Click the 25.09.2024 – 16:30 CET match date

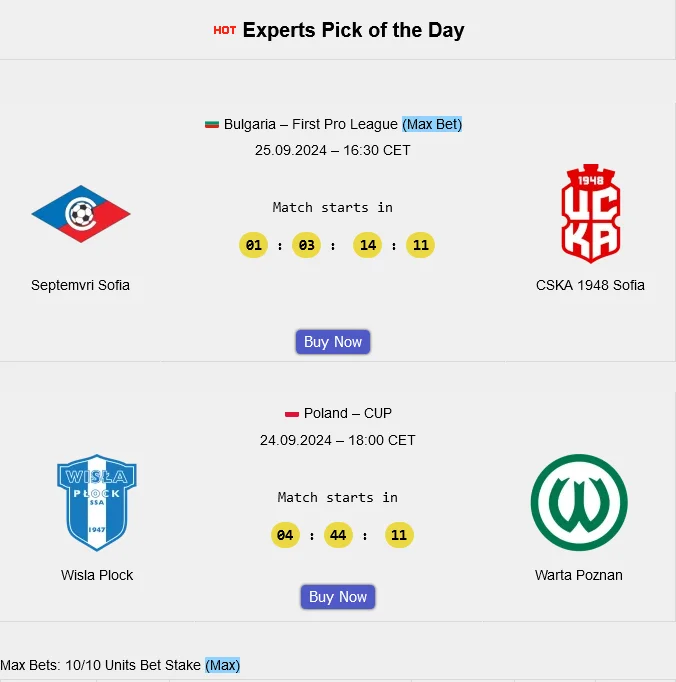(x=332, y=151)
